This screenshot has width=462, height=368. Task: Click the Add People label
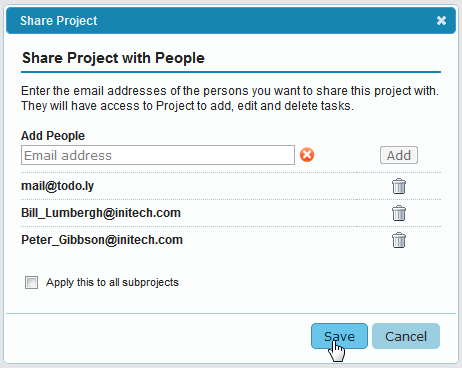[53, 136]
